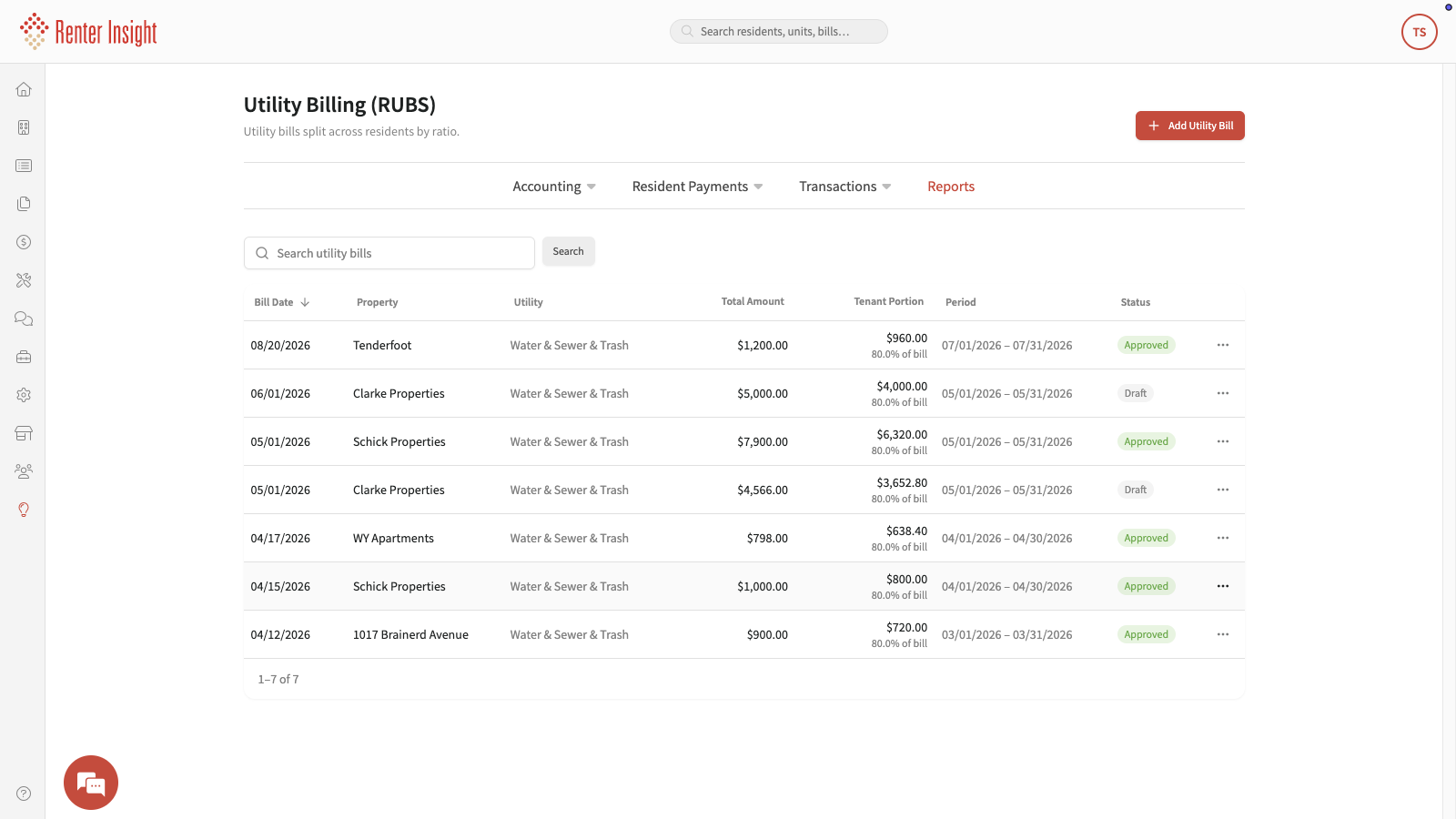Image resolution: width=1456 pixels, height=819 pixels.
Task: Go to the Reports tab
Action: click(951, 187)
